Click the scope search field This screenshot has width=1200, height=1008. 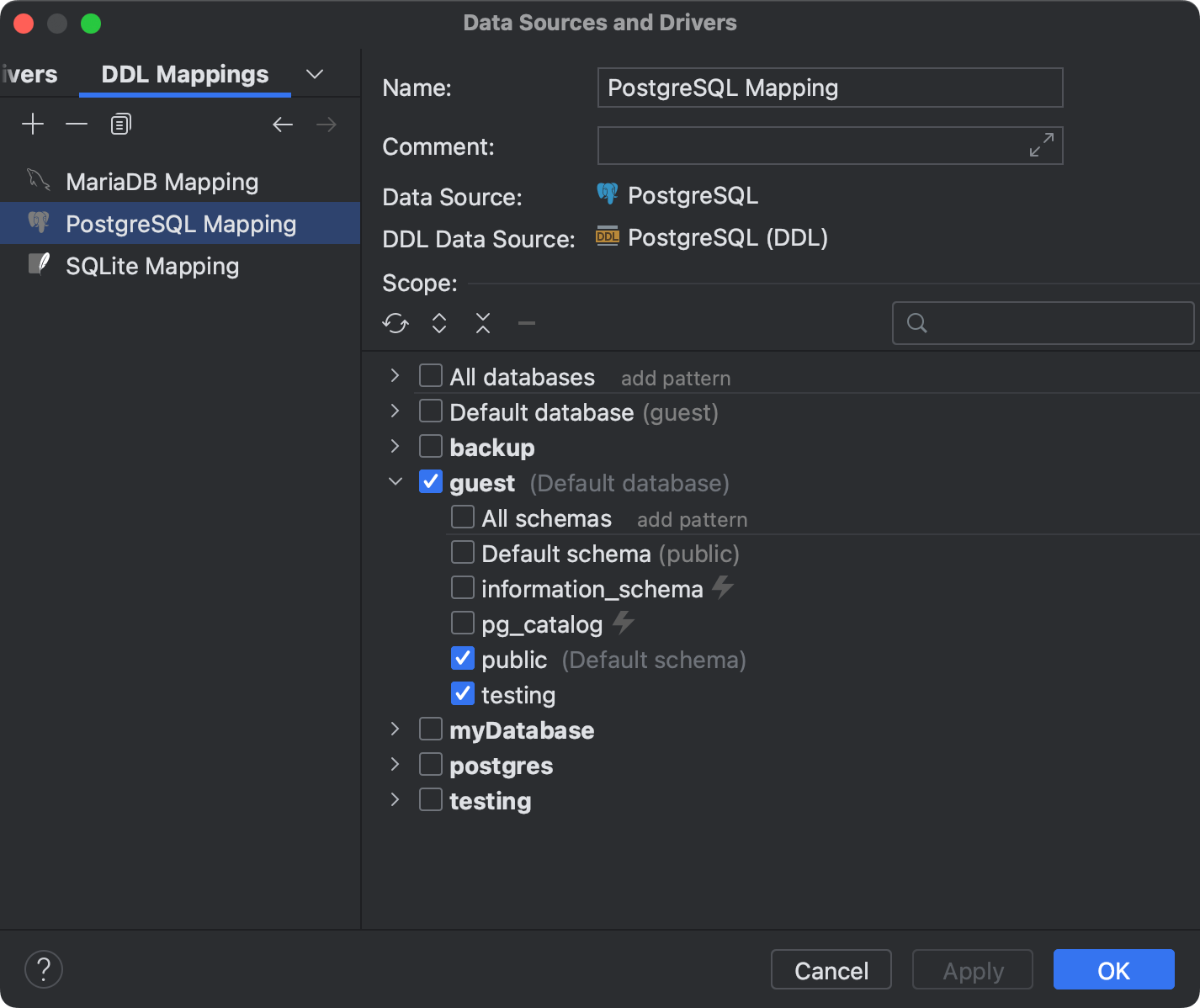coord(1042,323)
